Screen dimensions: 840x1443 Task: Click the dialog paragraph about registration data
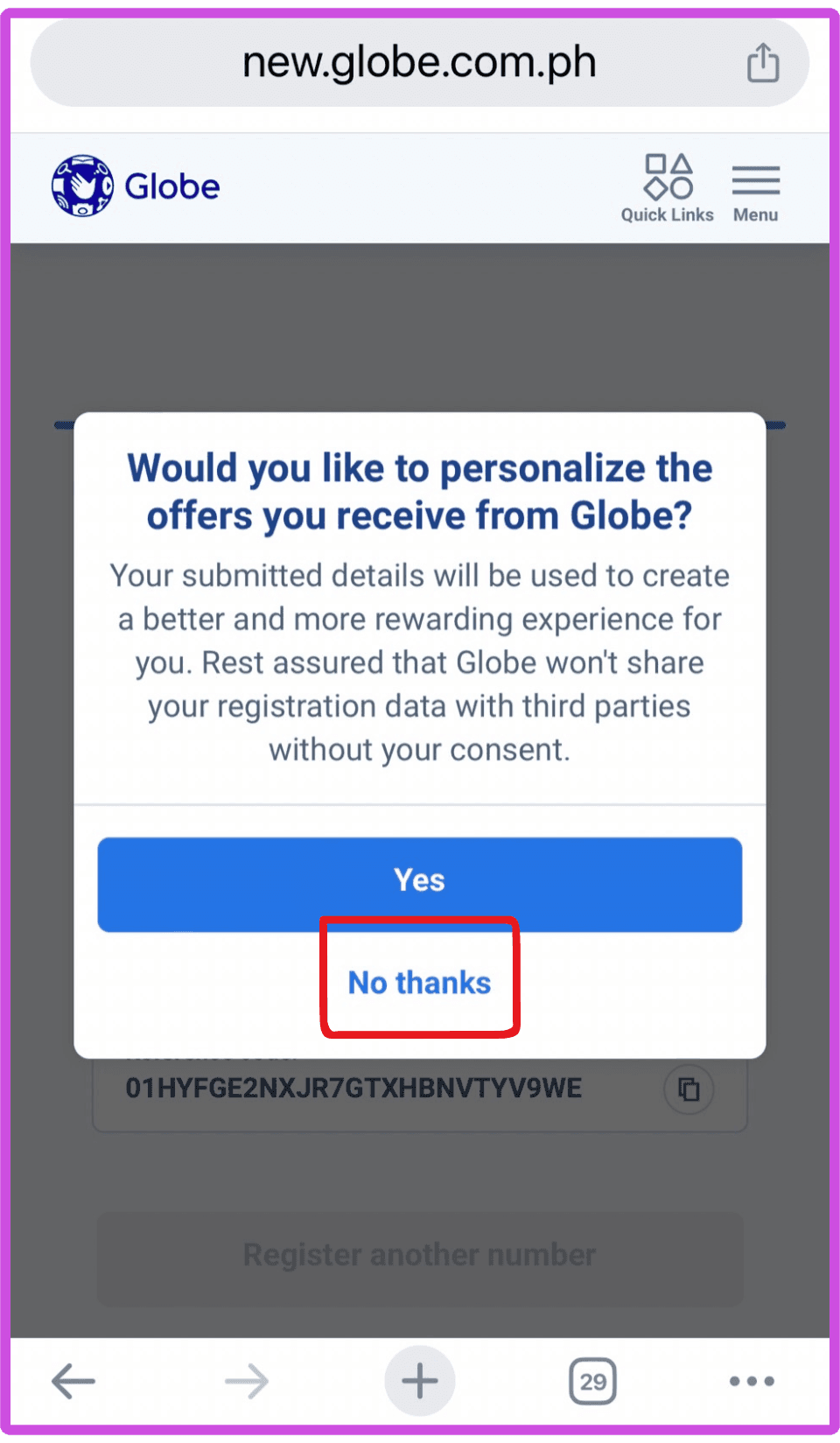coord(420,662)
